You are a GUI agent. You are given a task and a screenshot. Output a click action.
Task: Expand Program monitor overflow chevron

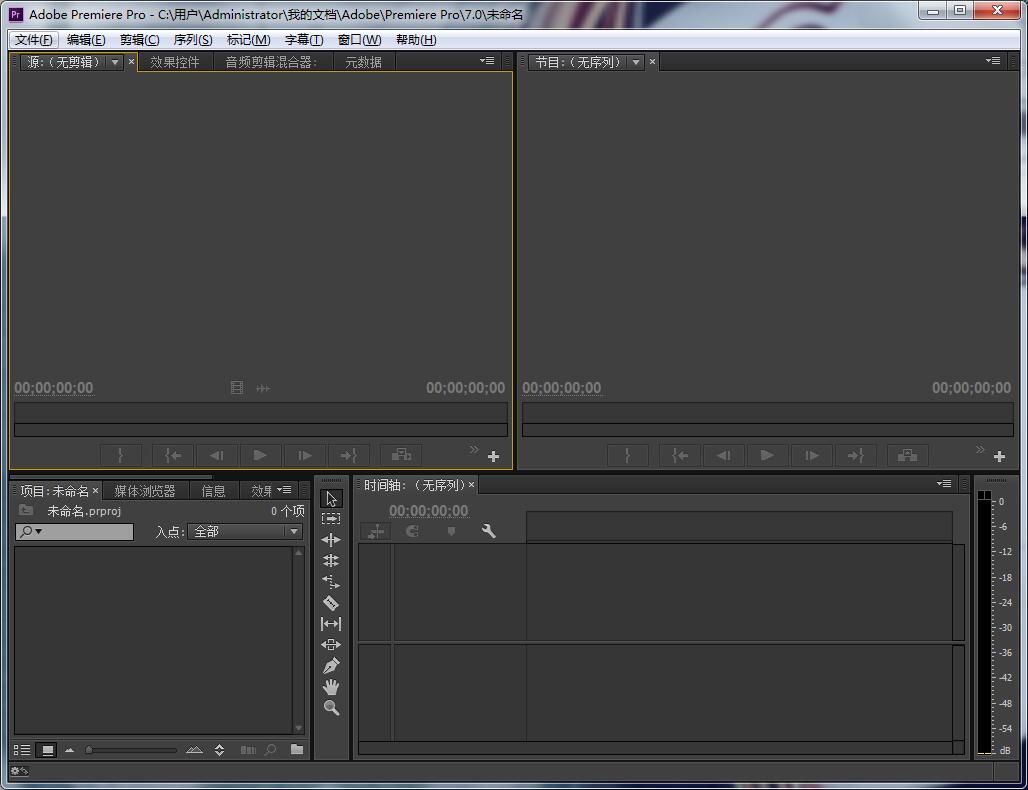[x=979, y=449]
